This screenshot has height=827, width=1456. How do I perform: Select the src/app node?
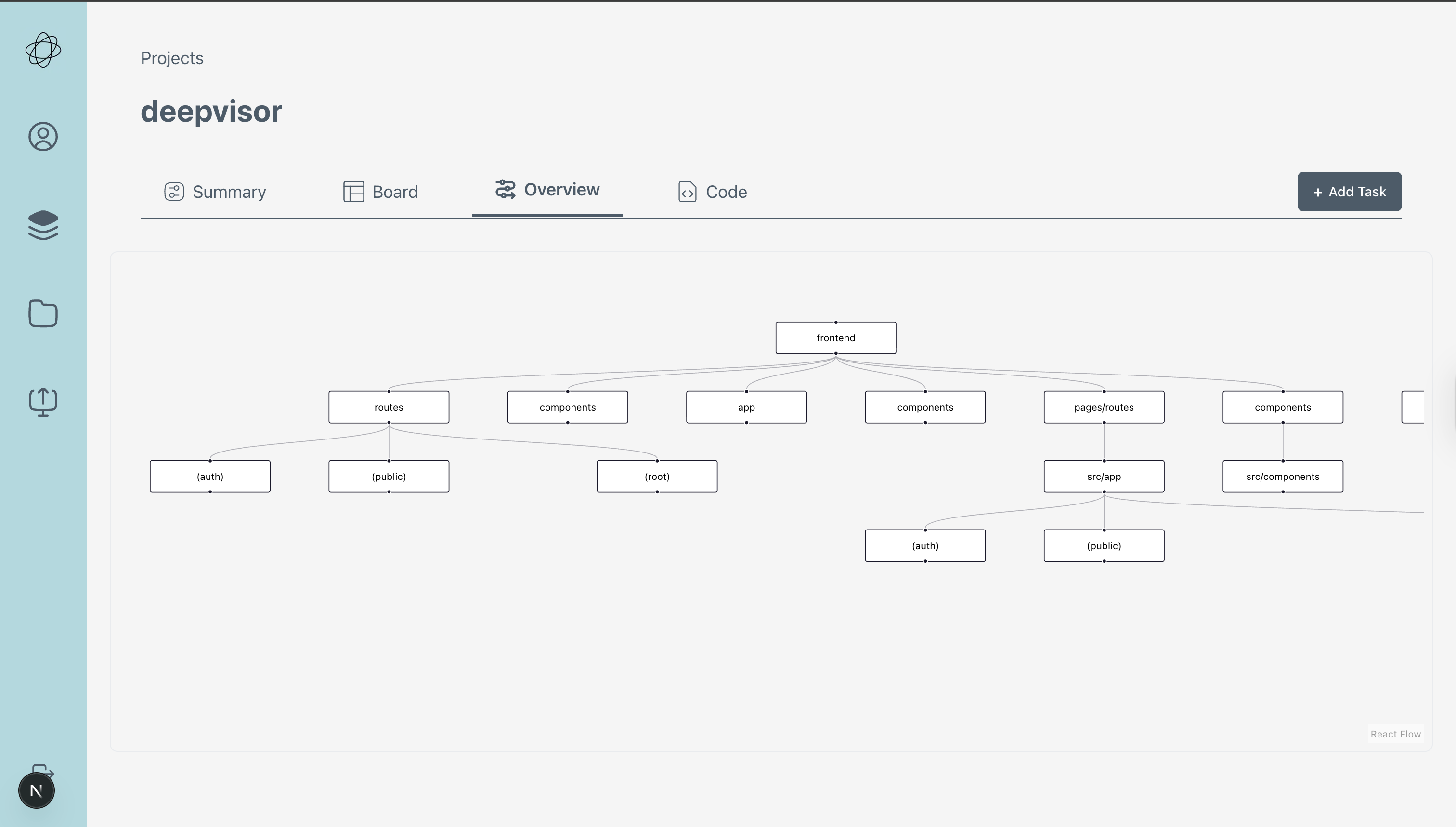(x=1104, y=477)
